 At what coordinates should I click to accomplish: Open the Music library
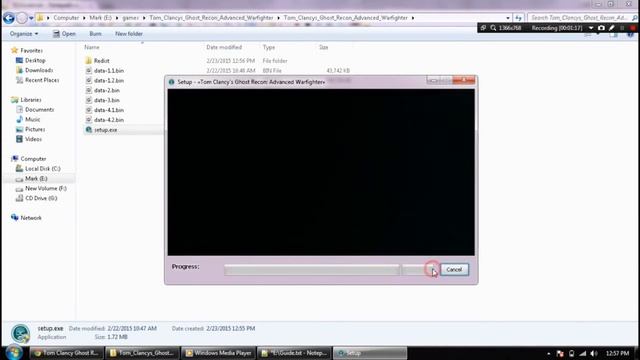32,119
